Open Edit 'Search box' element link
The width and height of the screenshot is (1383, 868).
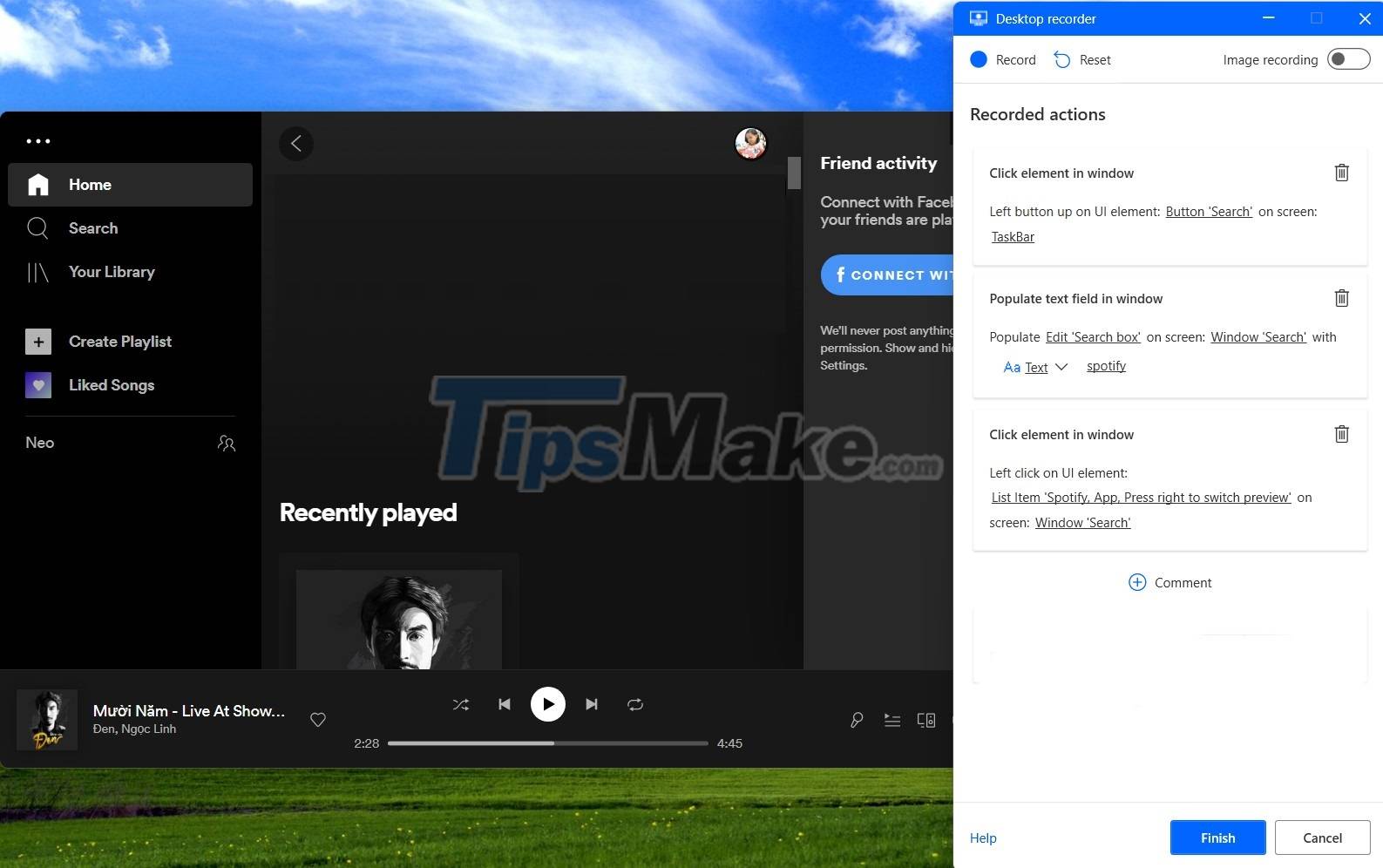coord(1093,337)
